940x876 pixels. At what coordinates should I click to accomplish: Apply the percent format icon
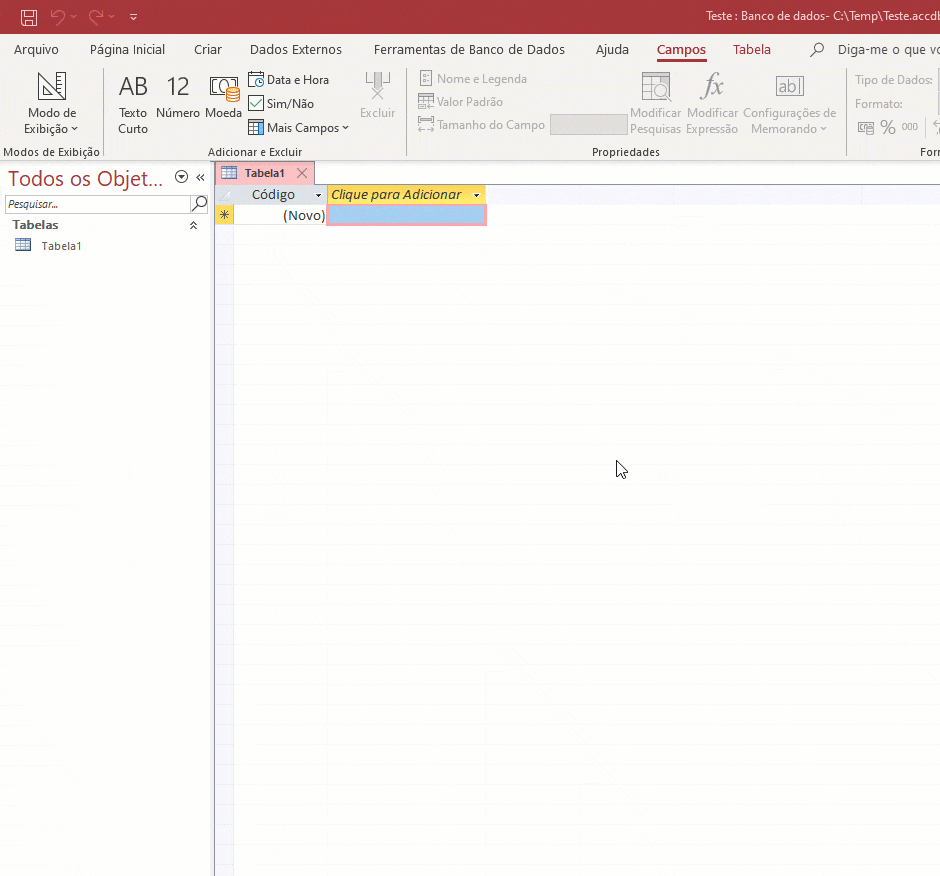point(887,127)
